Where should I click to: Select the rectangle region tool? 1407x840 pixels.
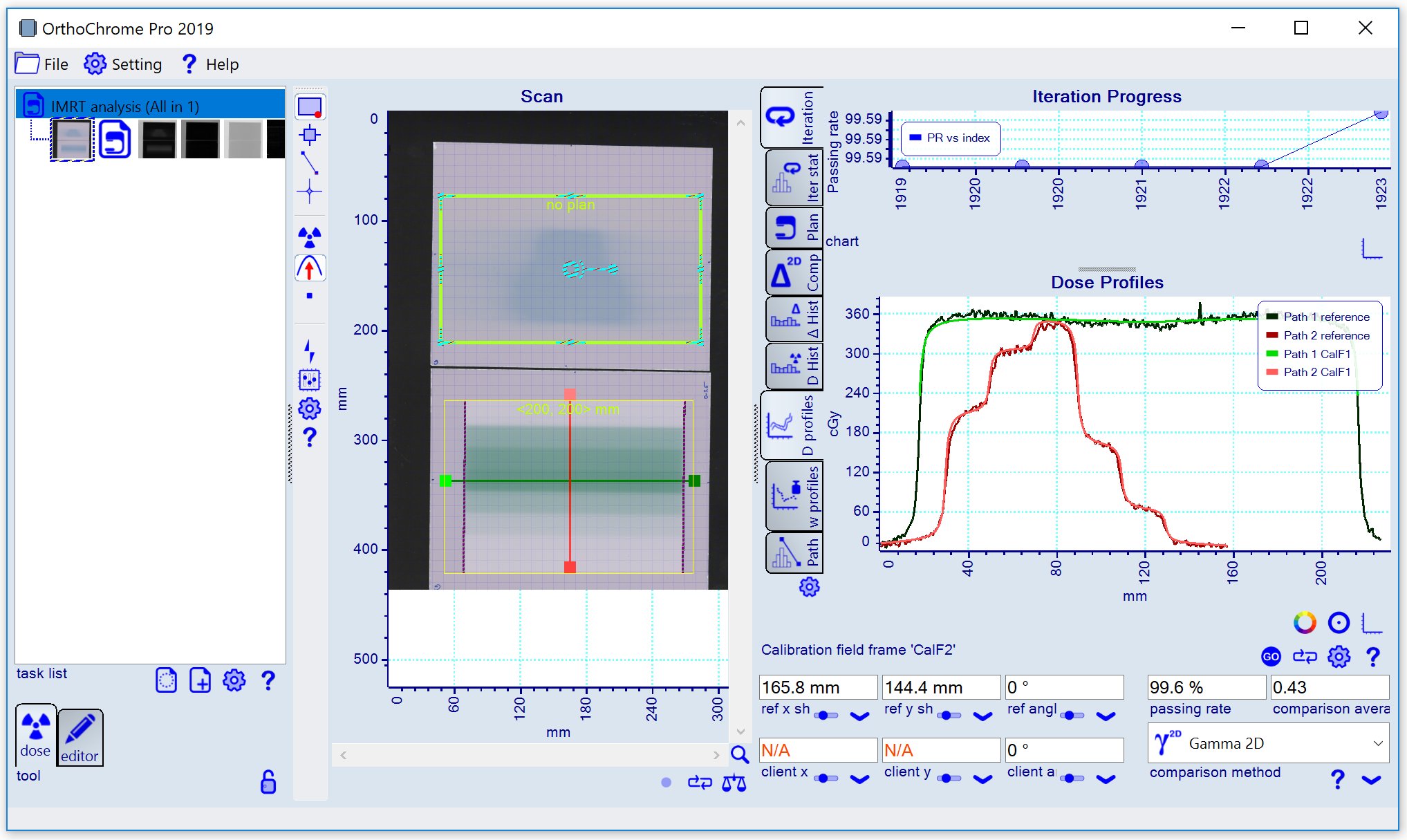pyautogui.click(x=309, y=107)
